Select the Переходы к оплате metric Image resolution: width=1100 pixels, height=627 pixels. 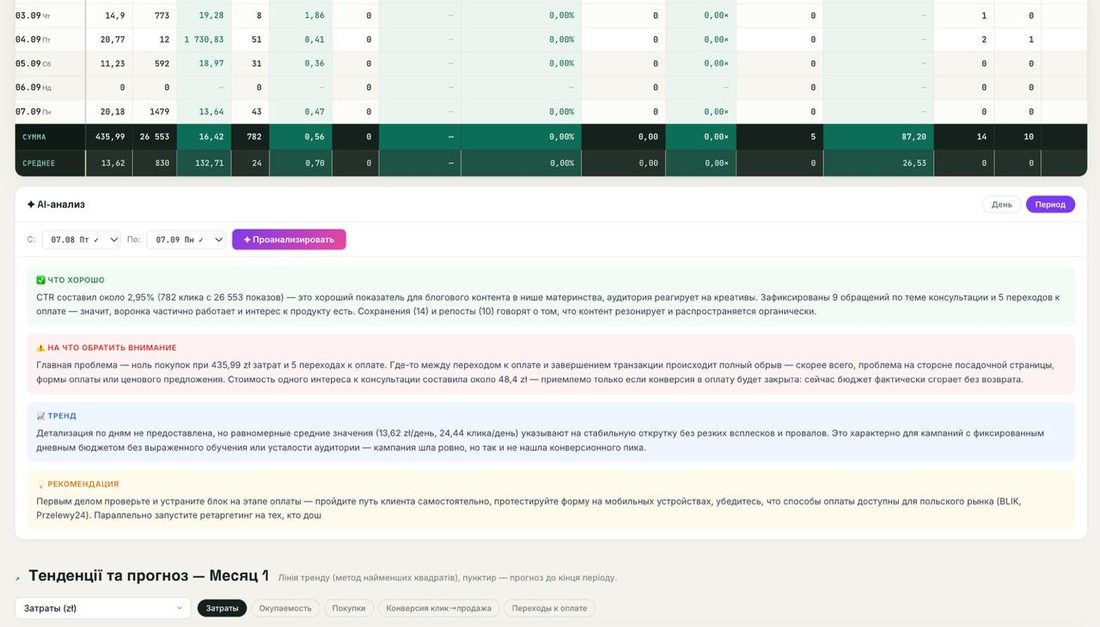pyautogui.click(x=549, y=608)
